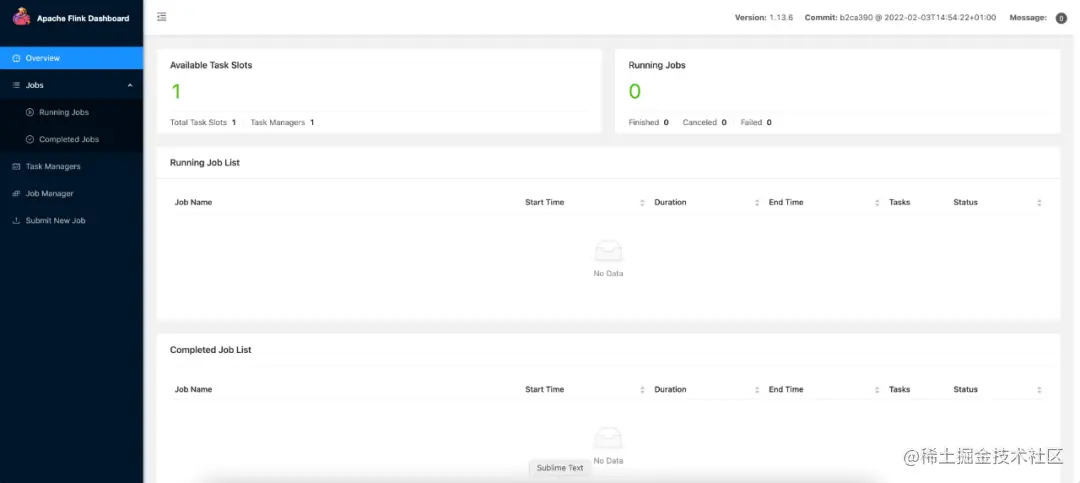The image size is (1080, 483).
Task: Click the Running Job List heading
Action: point(205,163)
